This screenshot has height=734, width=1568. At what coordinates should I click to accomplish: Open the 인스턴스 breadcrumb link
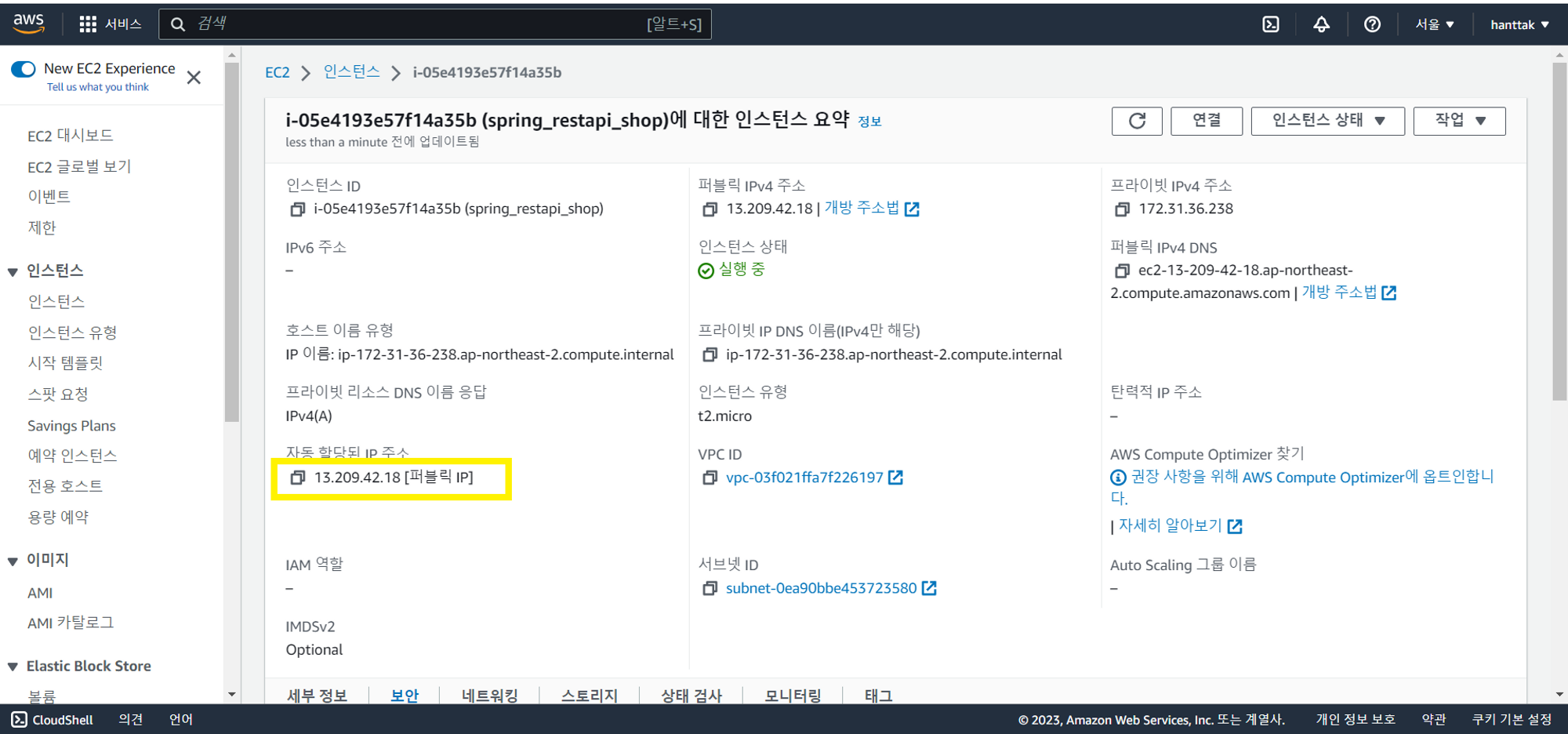coord(351,72)
